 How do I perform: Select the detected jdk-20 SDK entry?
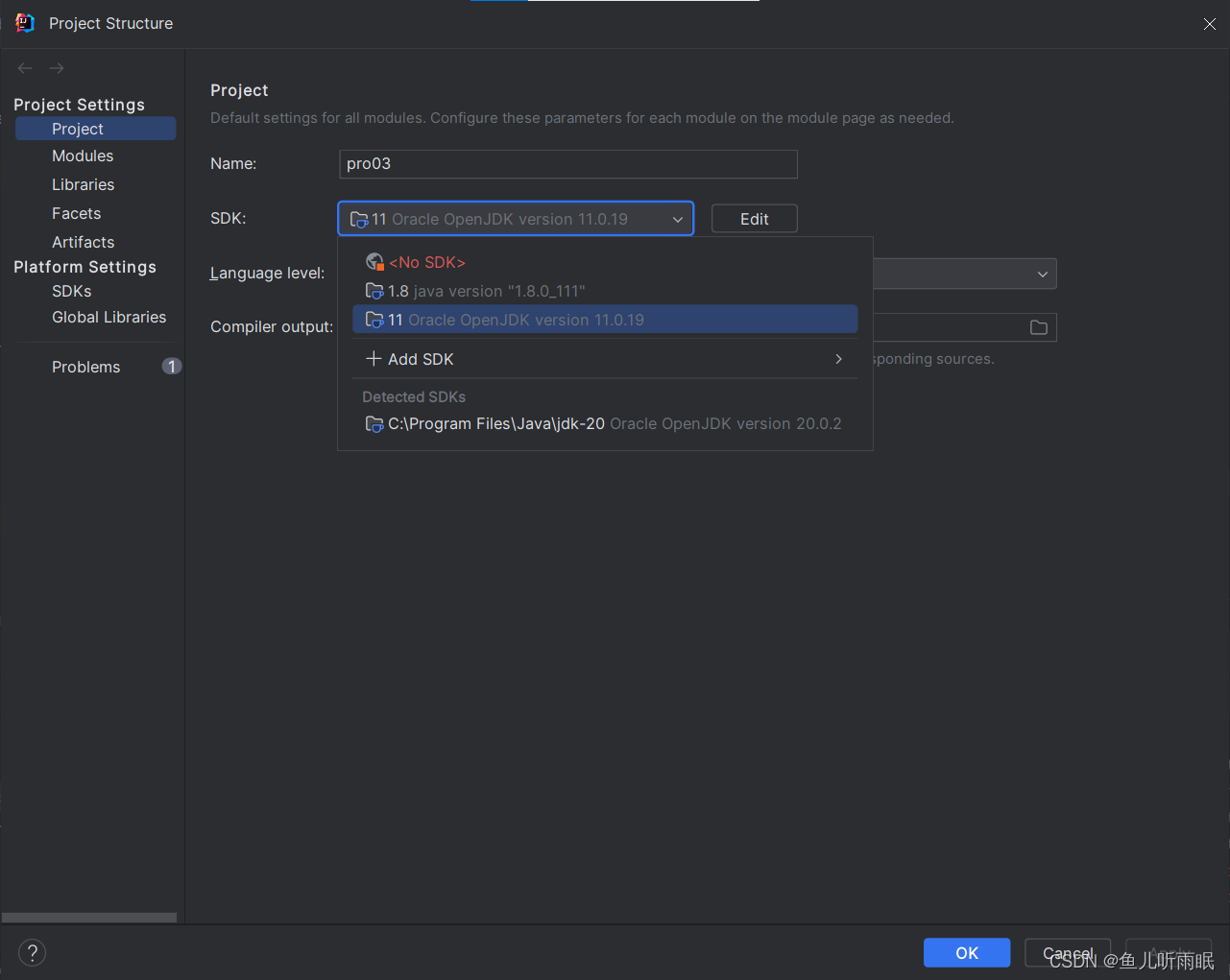pos(605,423)
